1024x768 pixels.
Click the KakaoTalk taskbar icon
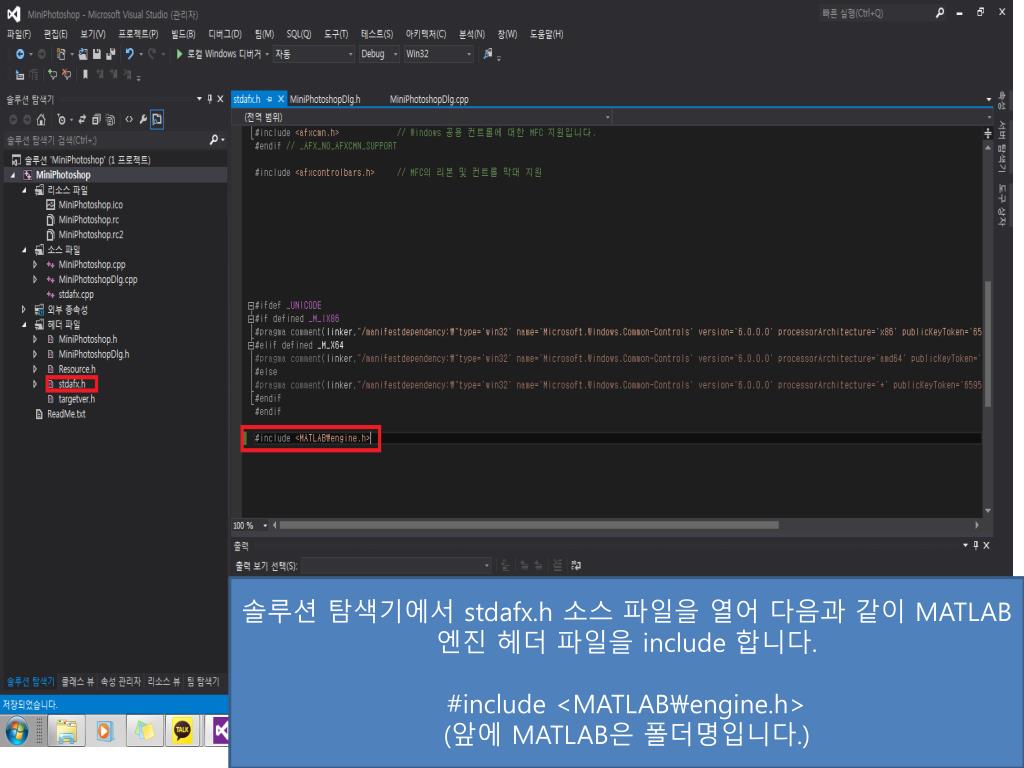pyautogui.click(x=182, y=731)
